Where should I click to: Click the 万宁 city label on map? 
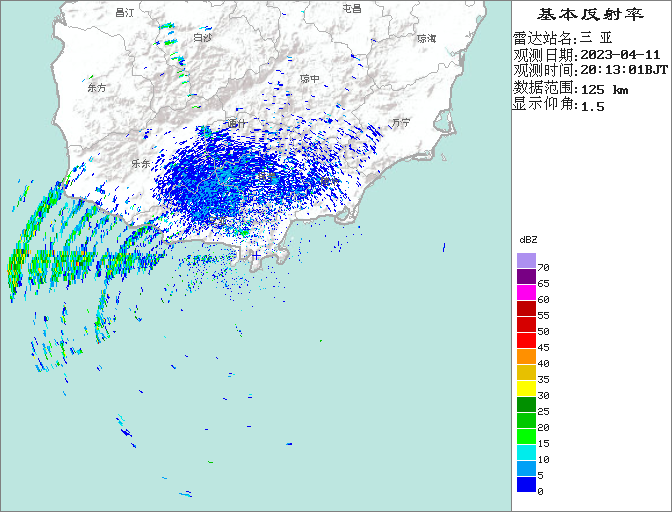401,123
